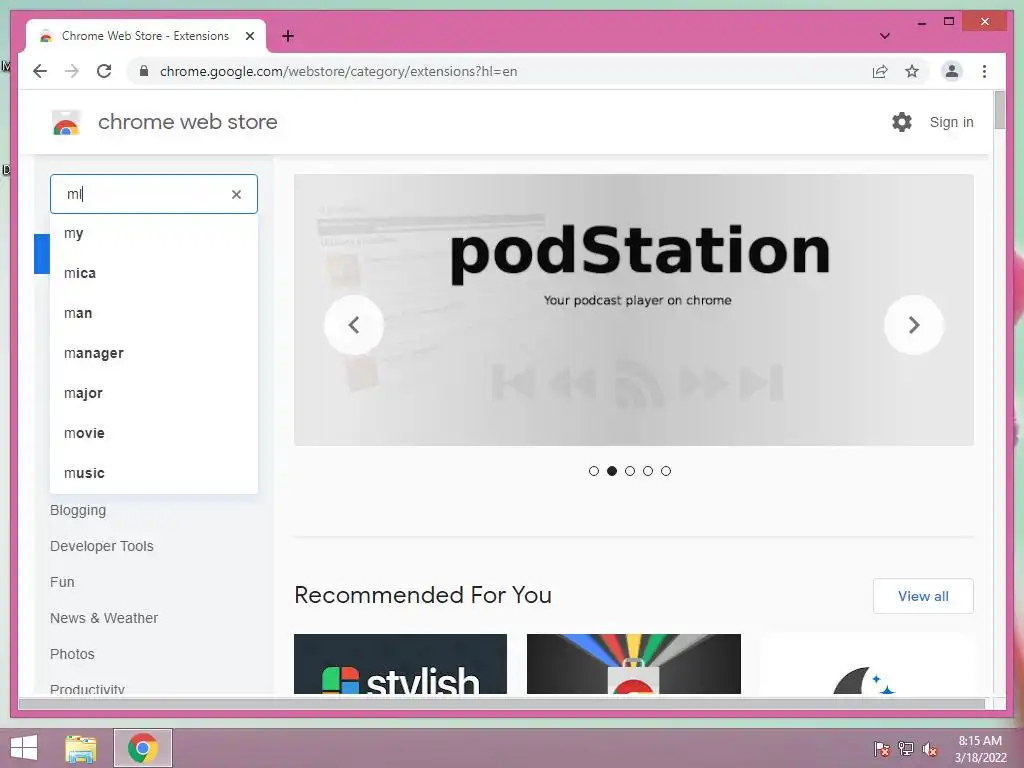Image resolution: width=1024 pixels, height=768 pixels.
Task: Open the Windows Start menu
Action: coord(24,748)
